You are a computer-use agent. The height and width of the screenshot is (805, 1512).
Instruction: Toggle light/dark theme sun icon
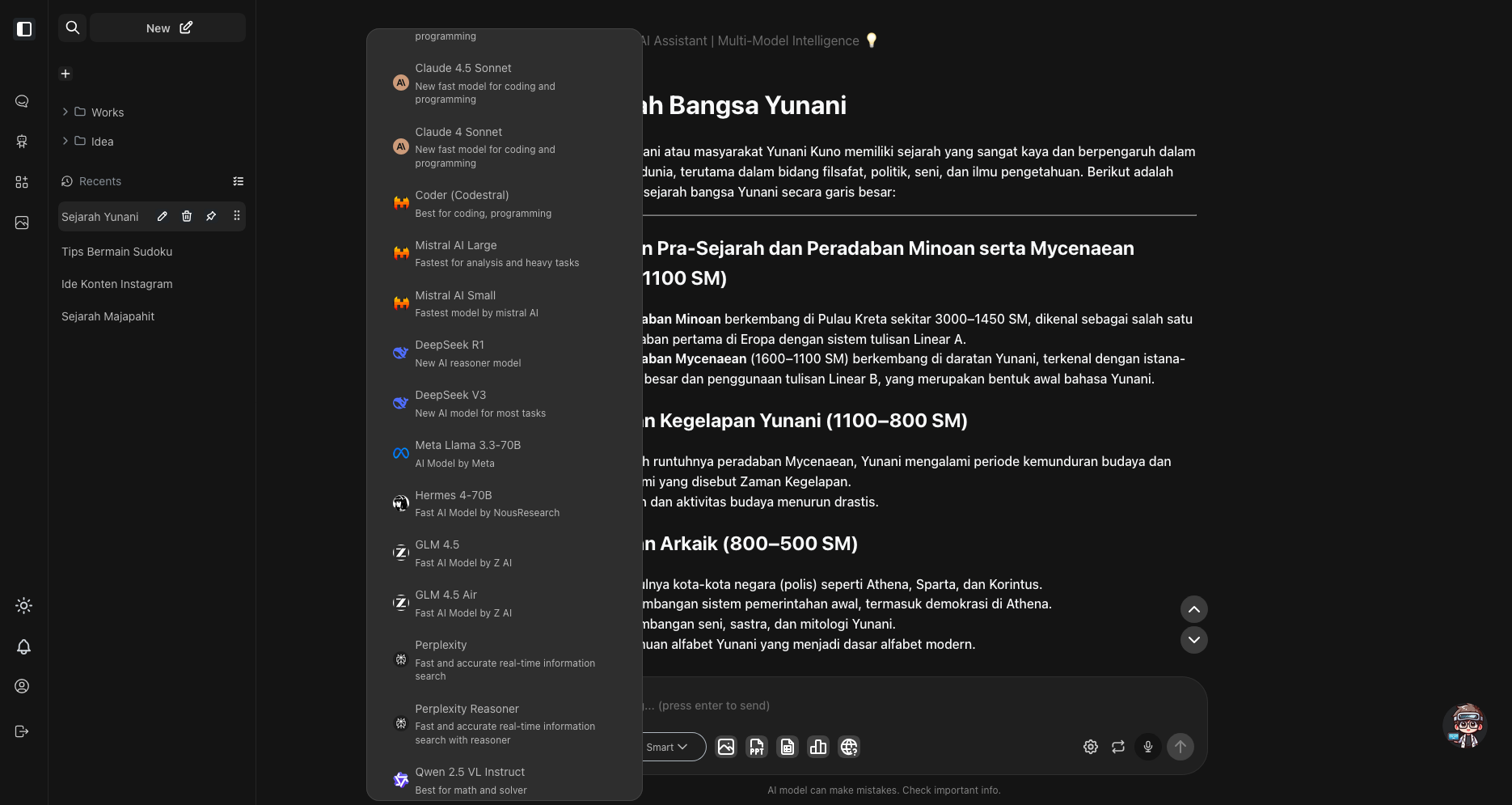coord(23,605)
